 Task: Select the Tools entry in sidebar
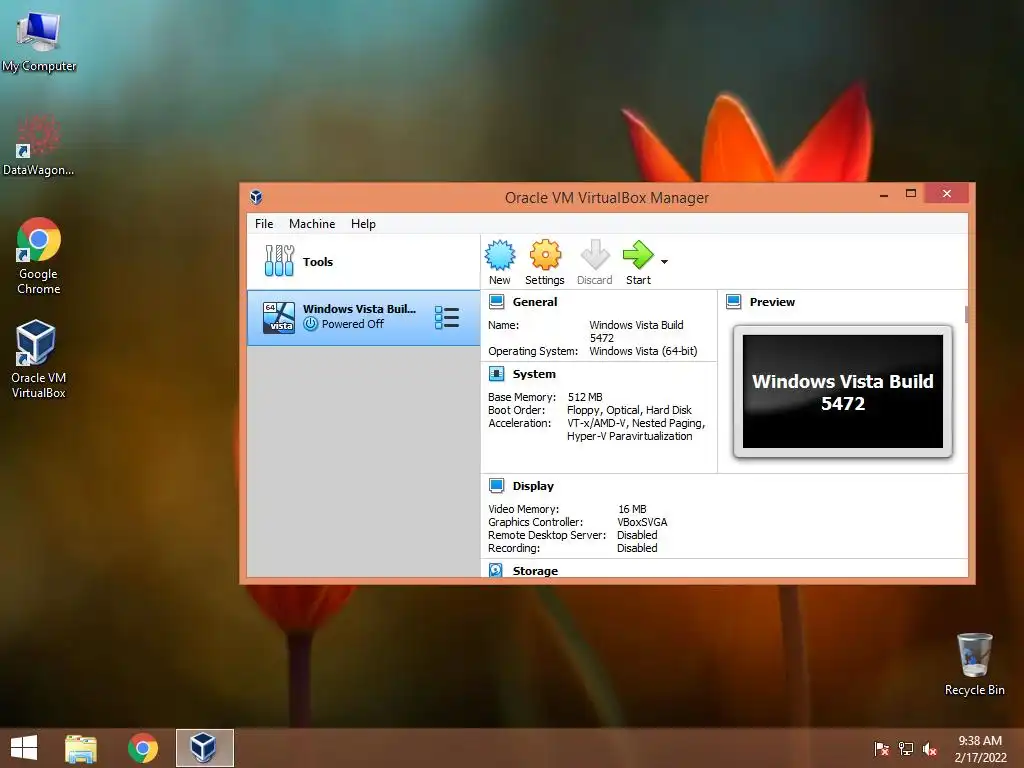point(363,262)
